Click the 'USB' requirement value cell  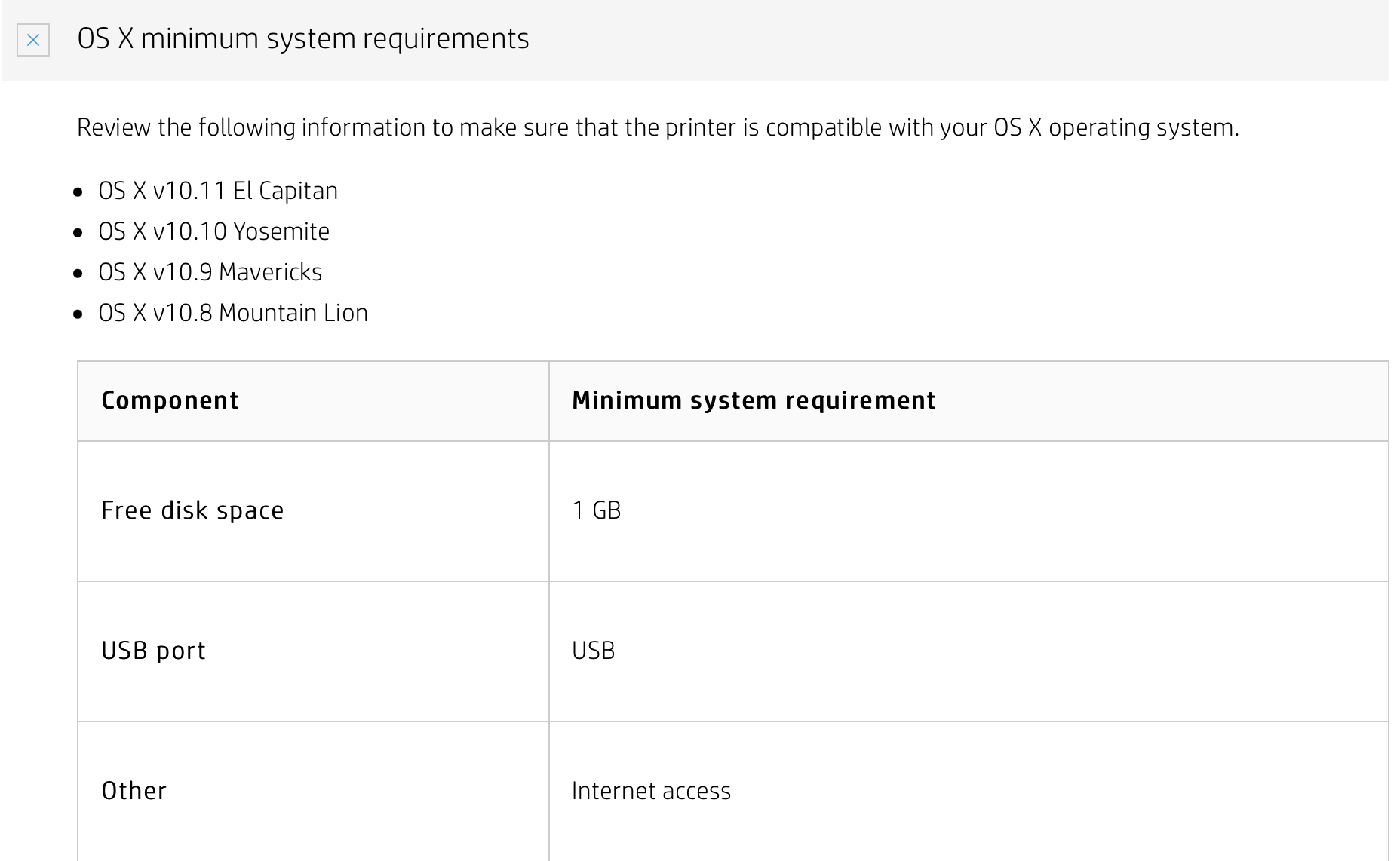click(594, 651)
